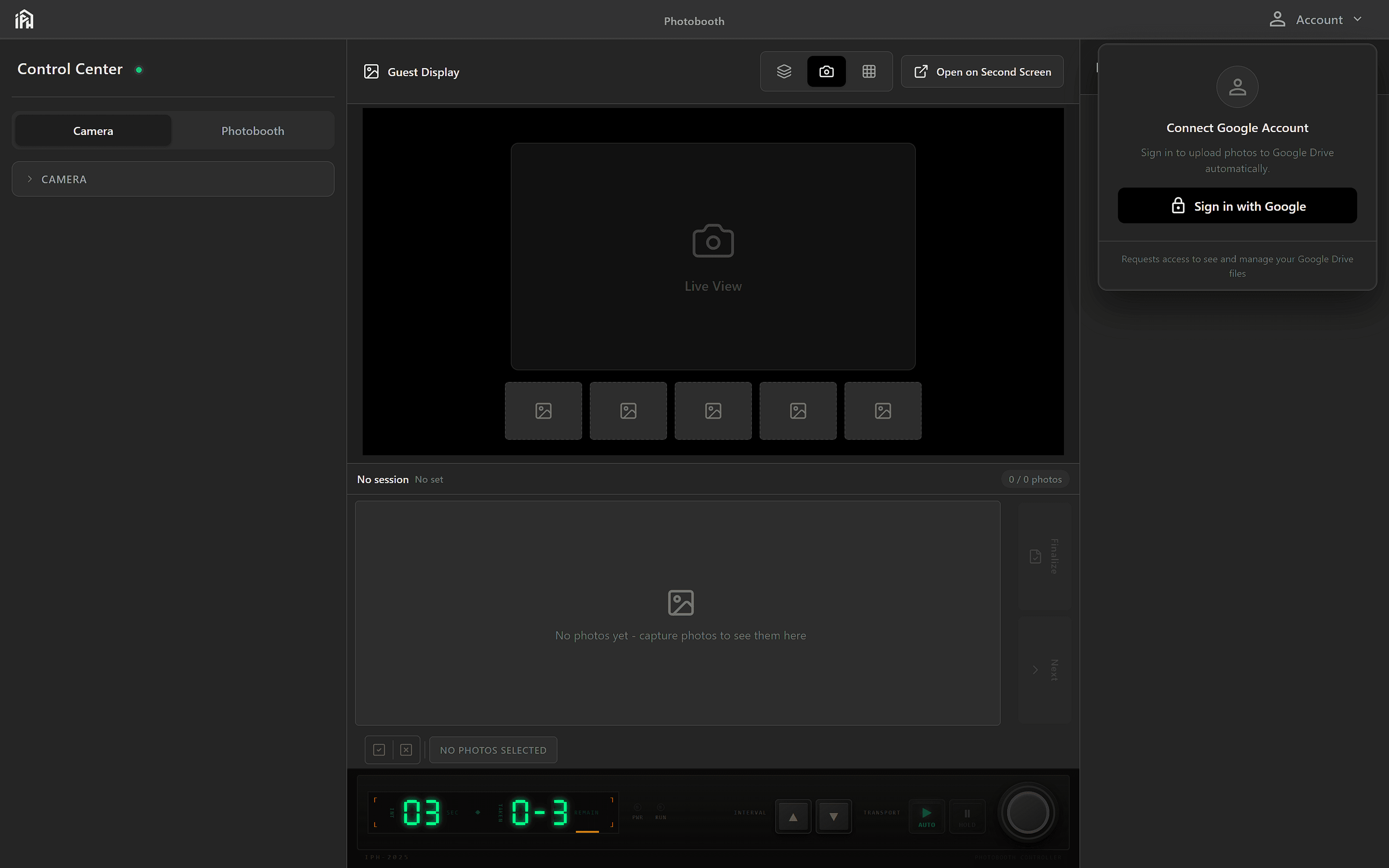
Task: Click the 0-3 taken/remain display
Action: click(540, 813)
